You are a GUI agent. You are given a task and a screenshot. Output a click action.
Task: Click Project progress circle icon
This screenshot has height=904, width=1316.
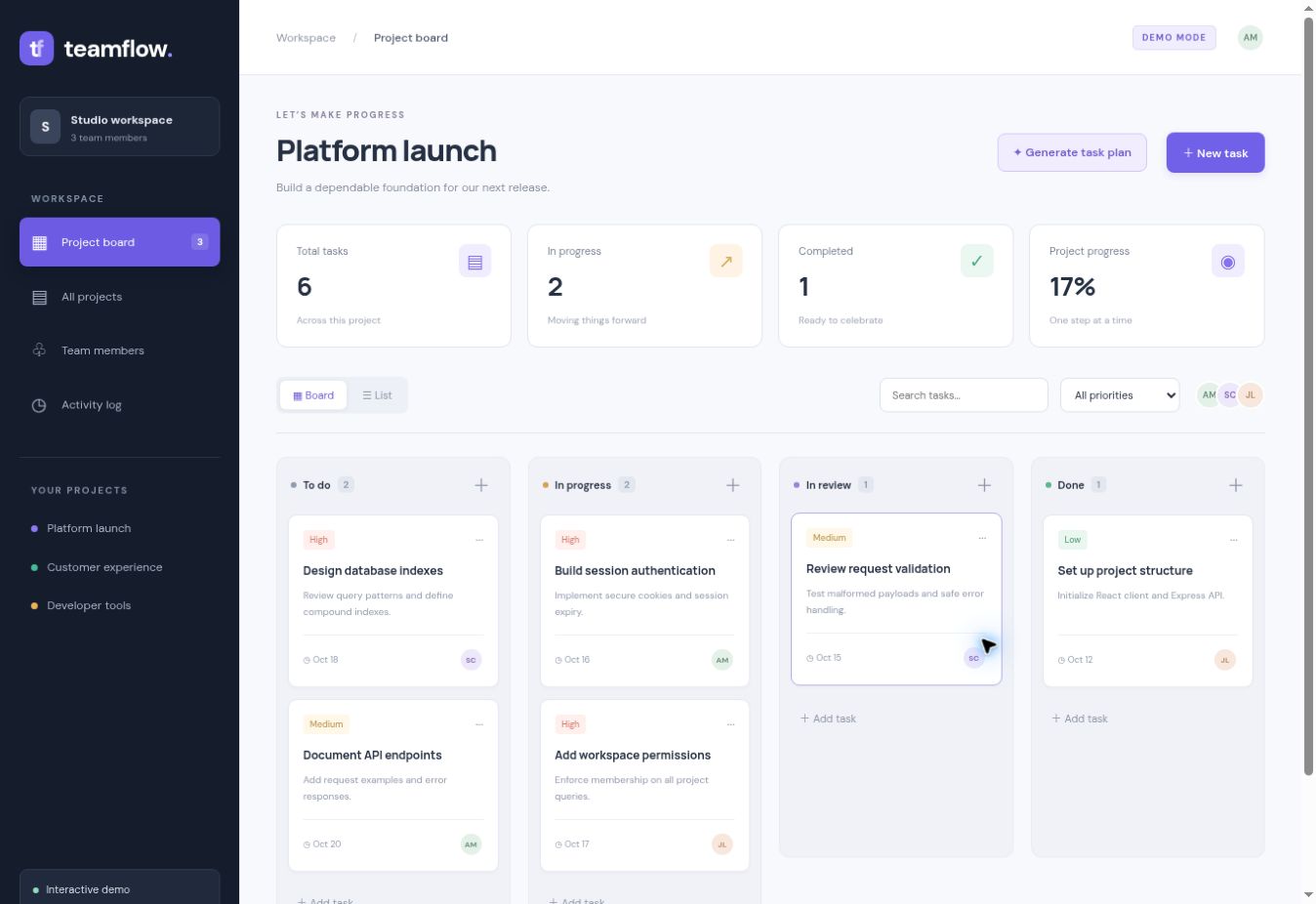(x=1228, y=262)
